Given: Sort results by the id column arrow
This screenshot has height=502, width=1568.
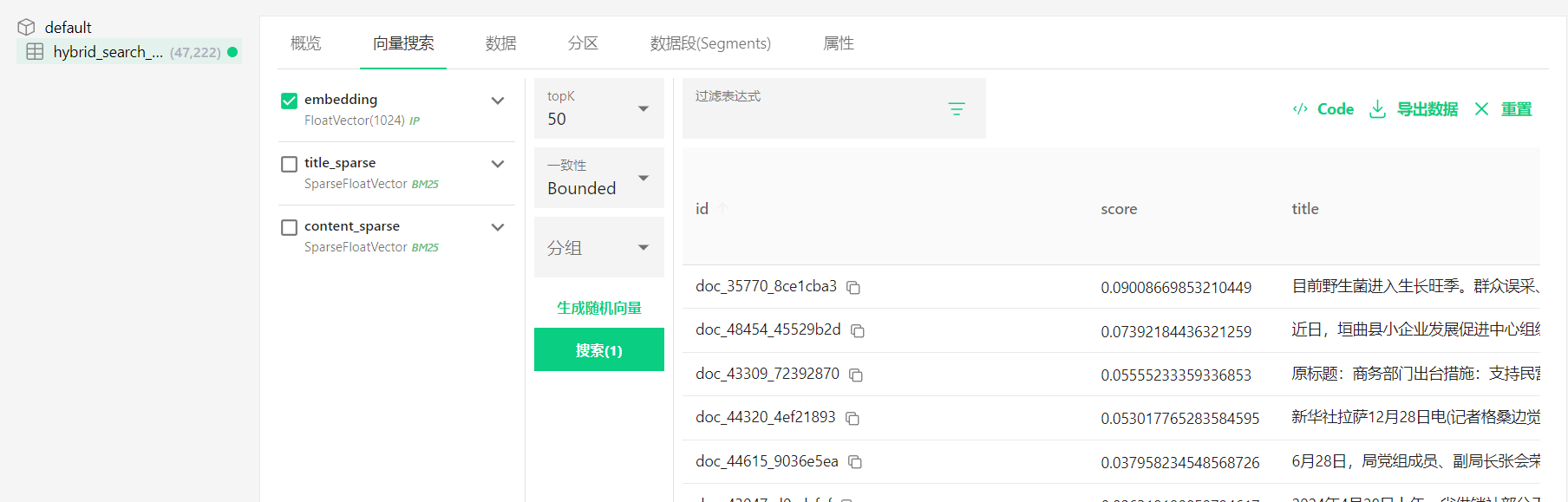Looking at the screenshot, I should point(722,209).
